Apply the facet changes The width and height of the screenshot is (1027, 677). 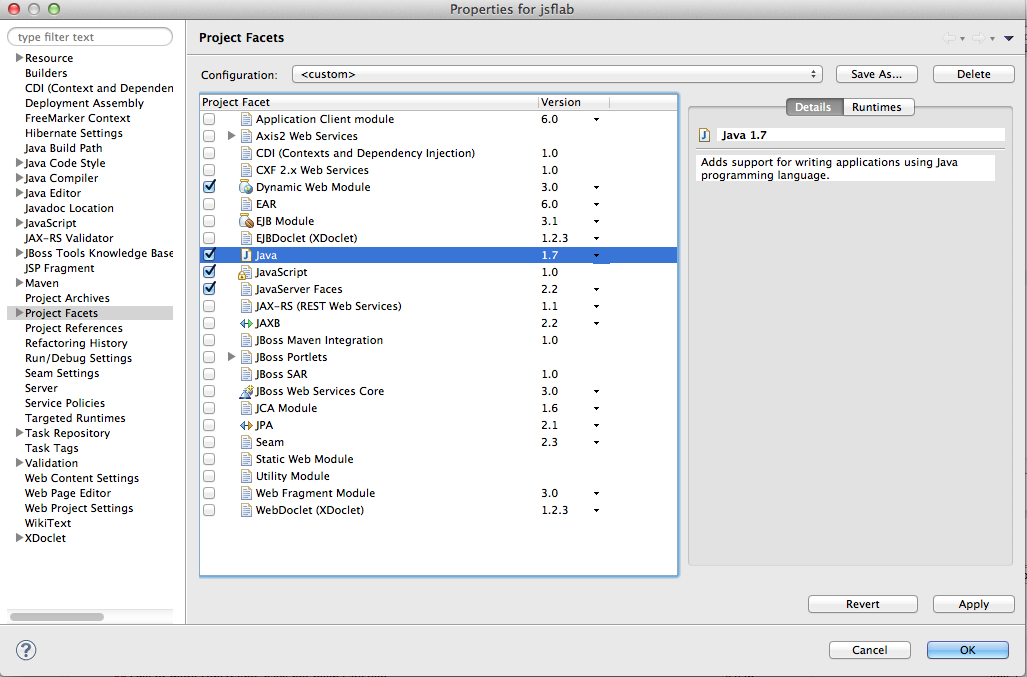(x=973, y=604)
